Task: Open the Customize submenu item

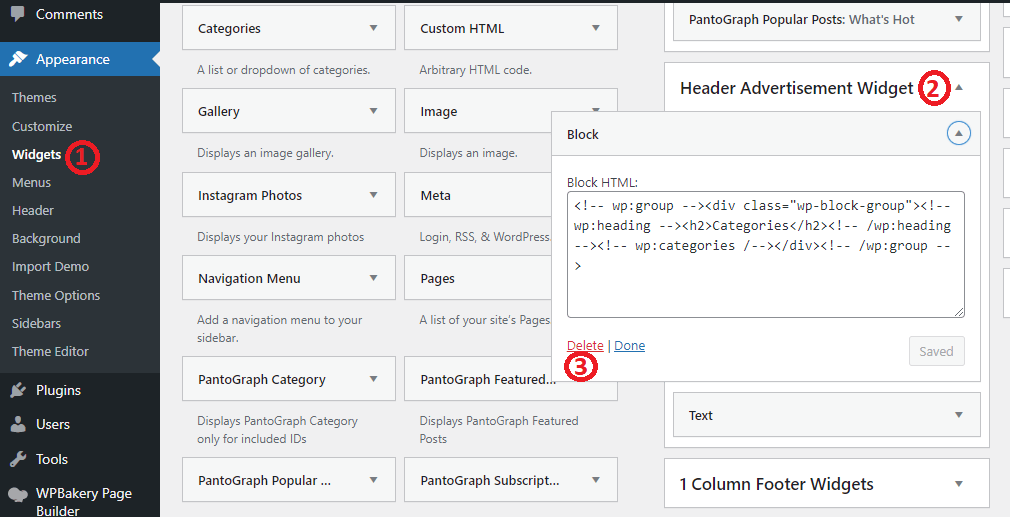Action: pyautogui.click(x=42, y=126)
